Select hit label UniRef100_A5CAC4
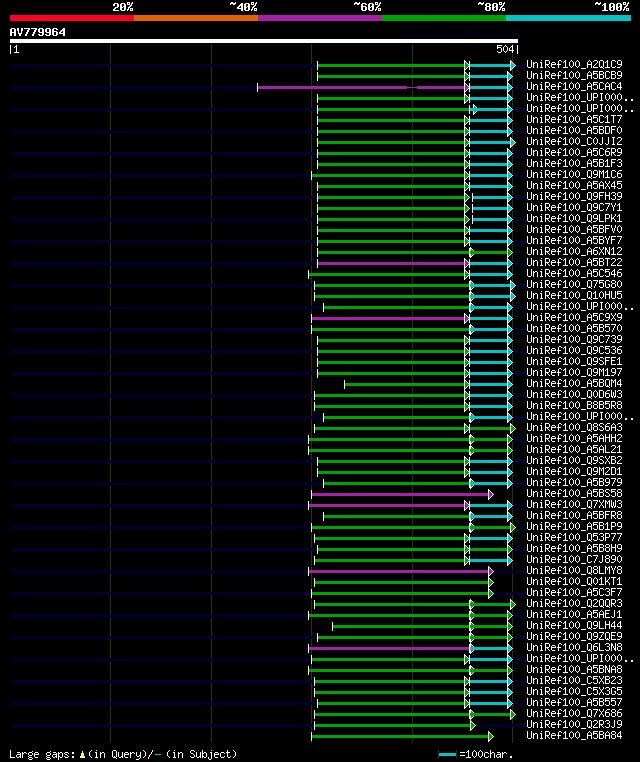Image resolution: width=640 pixels, height=762 pixels. [x=574, y=86]
